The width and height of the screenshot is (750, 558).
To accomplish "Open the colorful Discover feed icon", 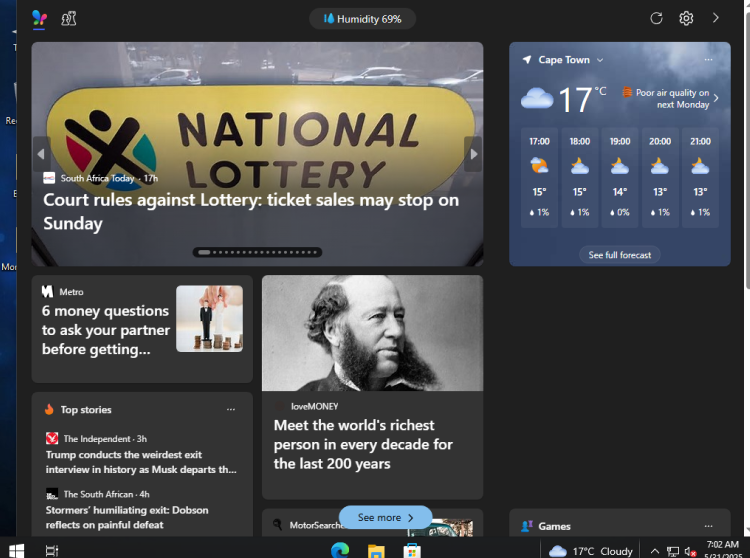I will pos(39,18).
